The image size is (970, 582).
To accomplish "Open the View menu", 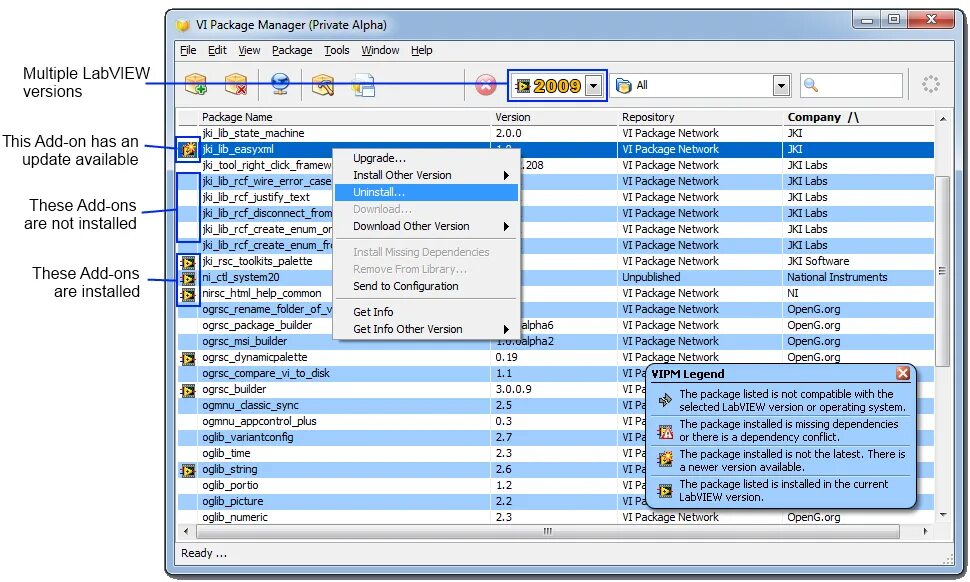I will coord(249,50).
